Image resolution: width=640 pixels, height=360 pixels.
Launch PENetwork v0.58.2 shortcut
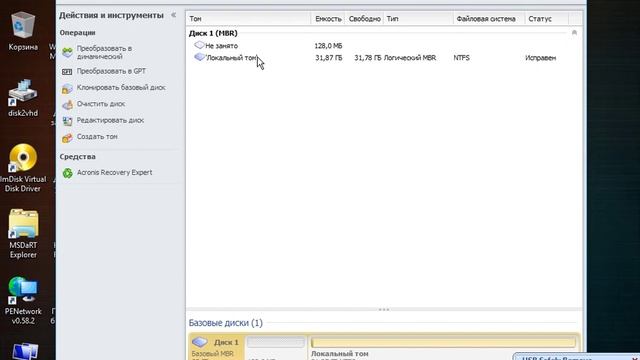(23, 300)
